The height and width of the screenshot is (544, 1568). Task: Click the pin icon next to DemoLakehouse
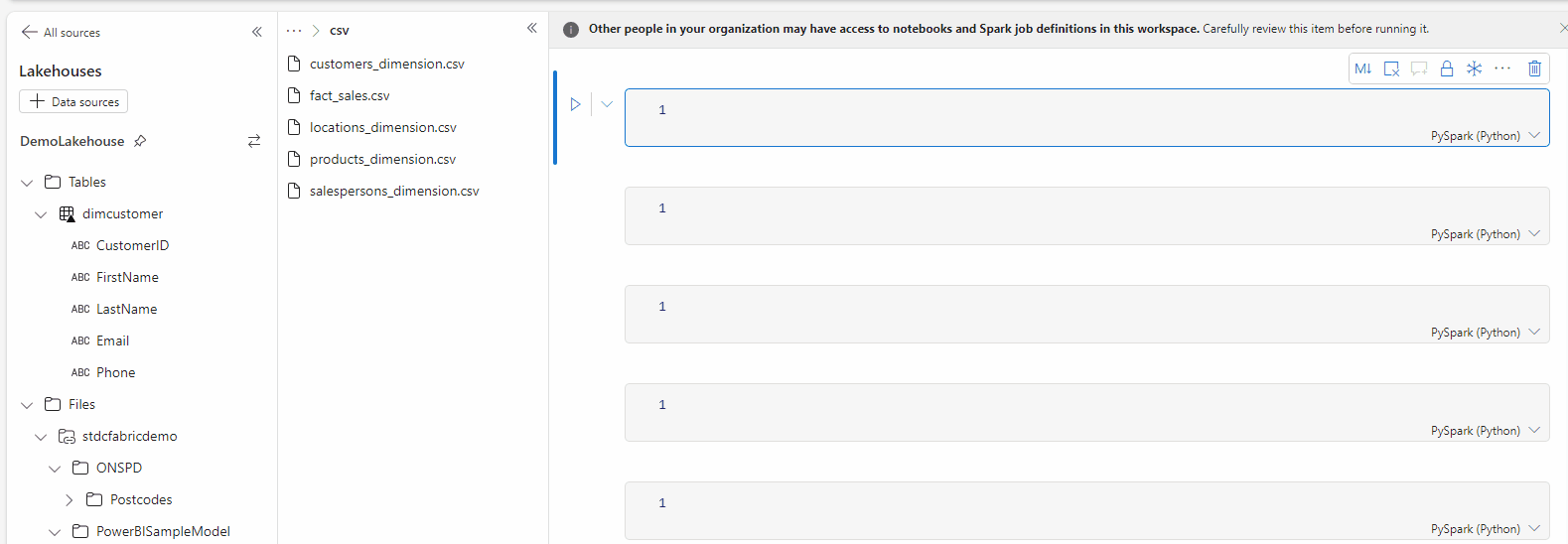pos(140,141)
